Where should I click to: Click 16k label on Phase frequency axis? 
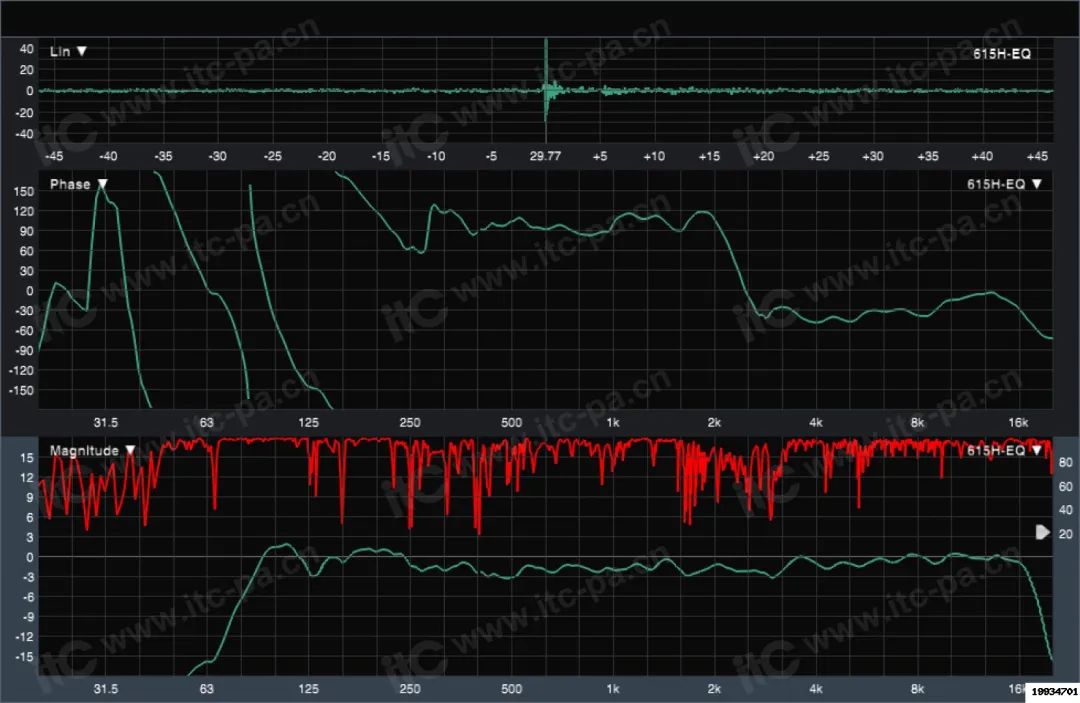(1018, 423)
